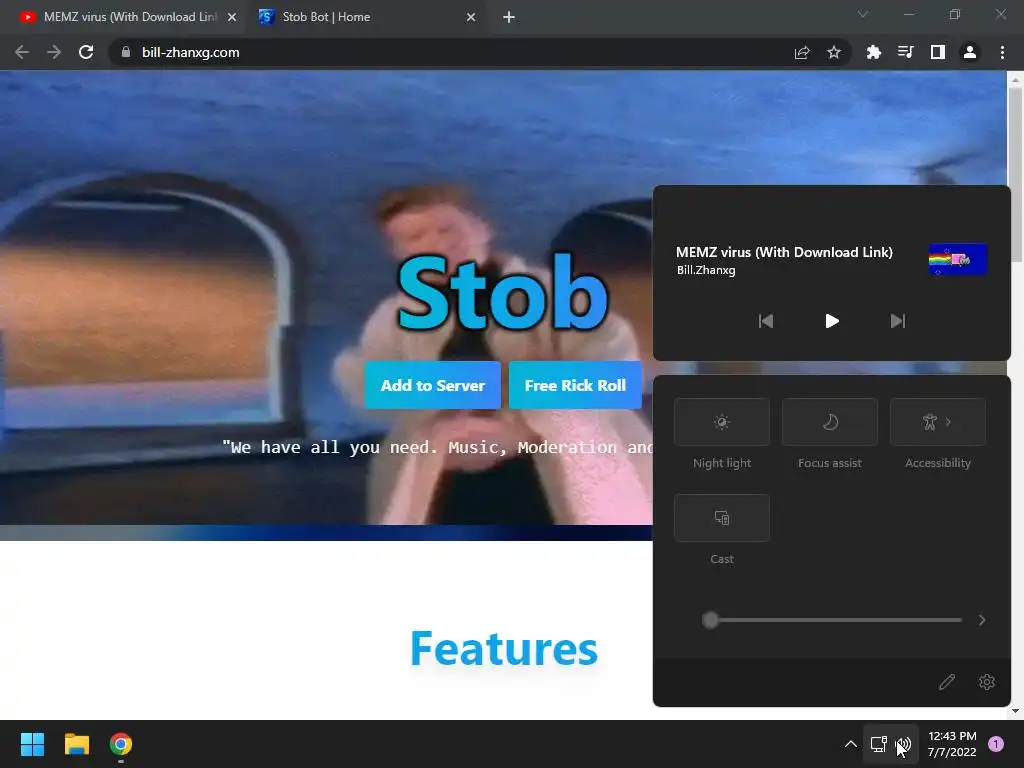This screenshot has width=1024, height=768.
Task: Click the browser forward arrow
Action: [54, 52]
